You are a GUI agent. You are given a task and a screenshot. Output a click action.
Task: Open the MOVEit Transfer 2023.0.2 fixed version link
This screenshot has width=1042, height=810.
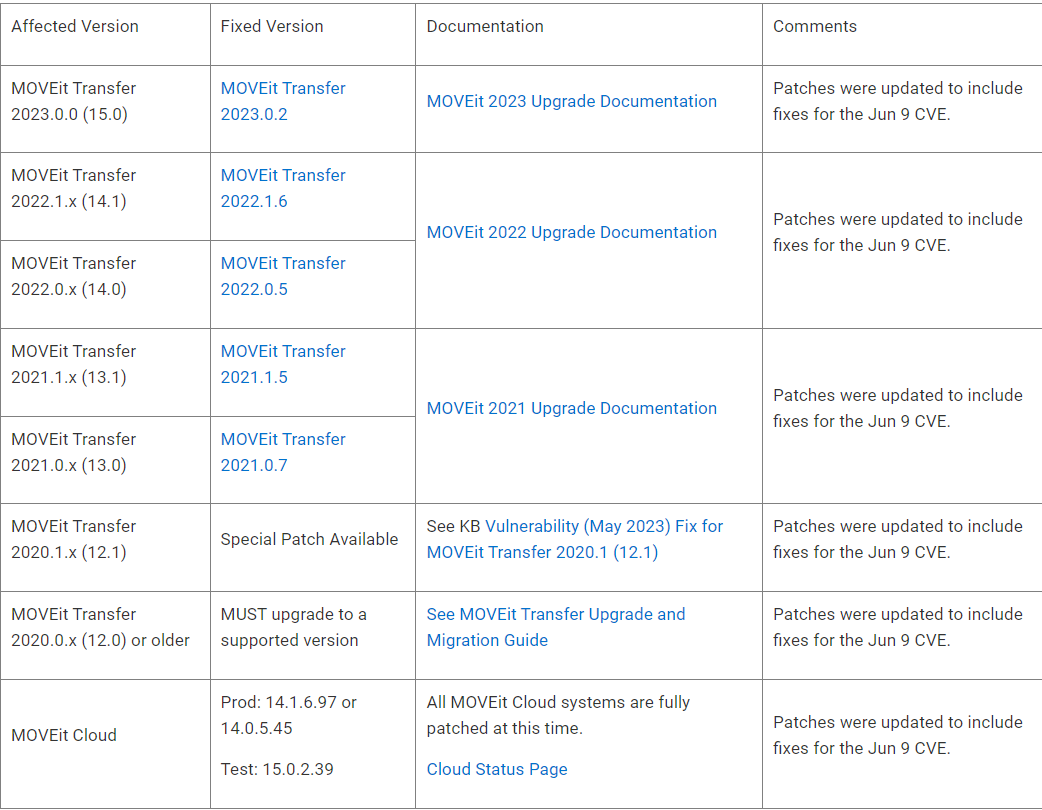coord(283,101)
